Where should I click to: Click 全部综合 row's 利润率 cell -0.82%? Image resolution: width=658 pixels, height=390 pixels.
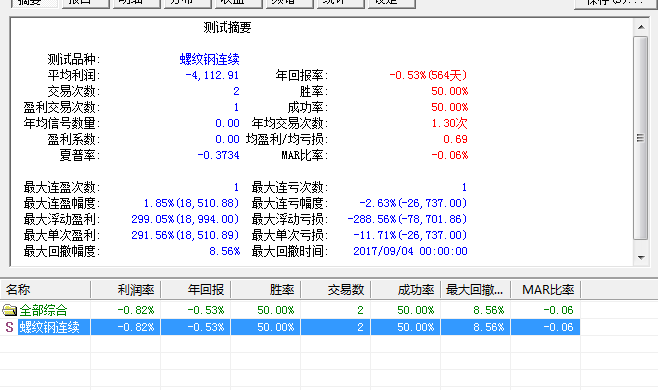(125, 310)
